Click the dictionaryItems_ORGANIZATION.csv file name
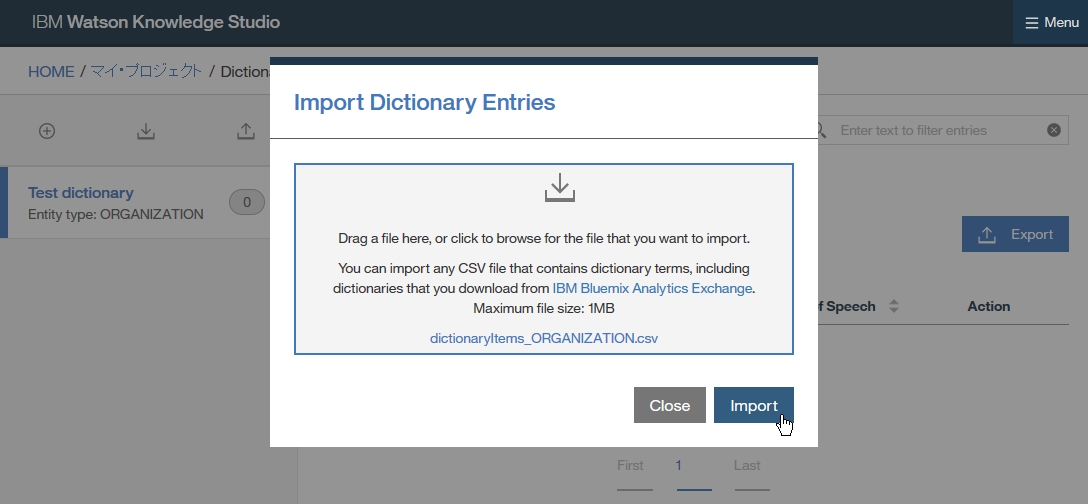Screen dimensions: 1088x504 (x=544, y=338)
